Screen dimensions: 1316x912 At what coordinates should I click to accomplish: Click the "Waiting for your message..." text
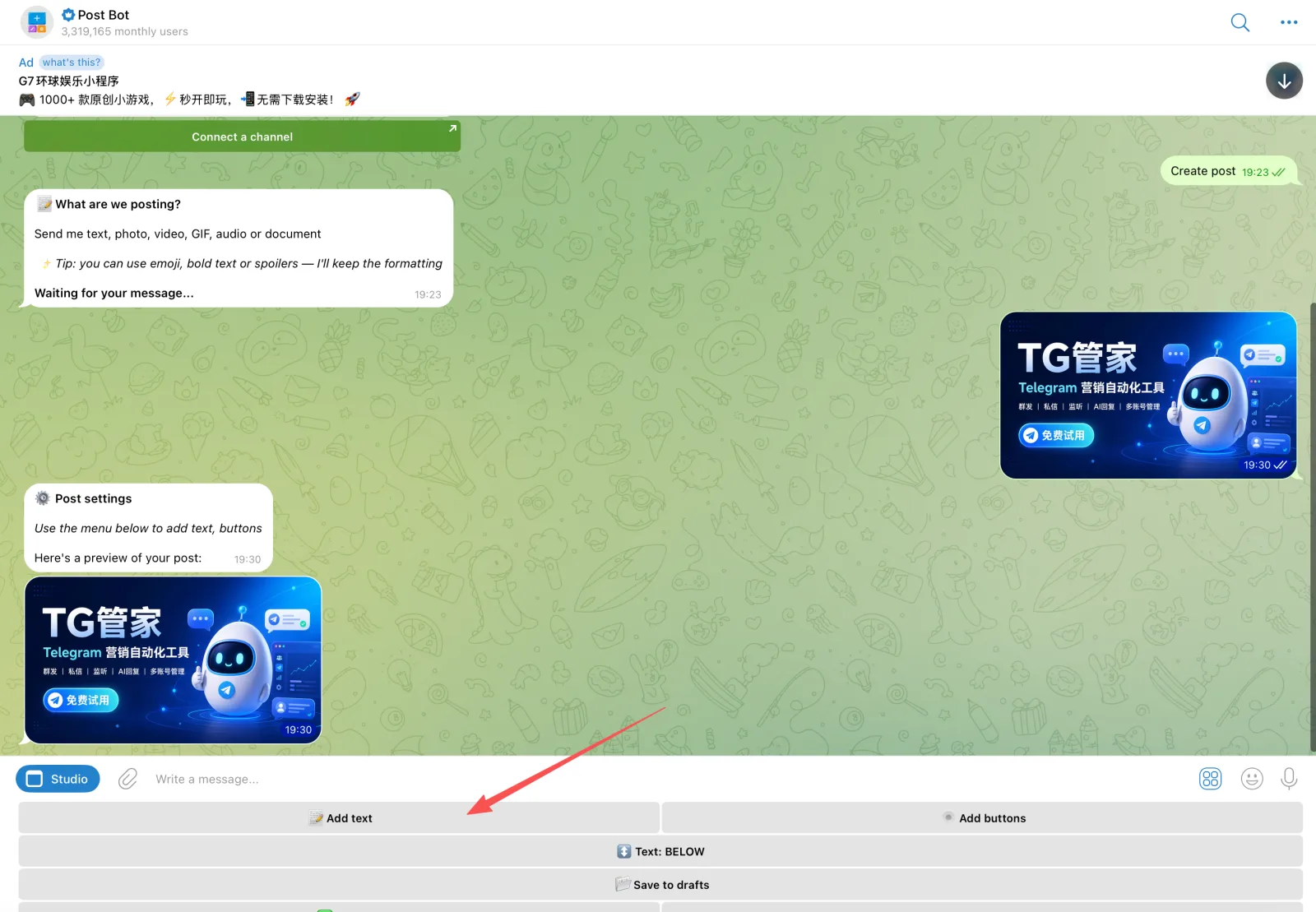click(114, 293)
